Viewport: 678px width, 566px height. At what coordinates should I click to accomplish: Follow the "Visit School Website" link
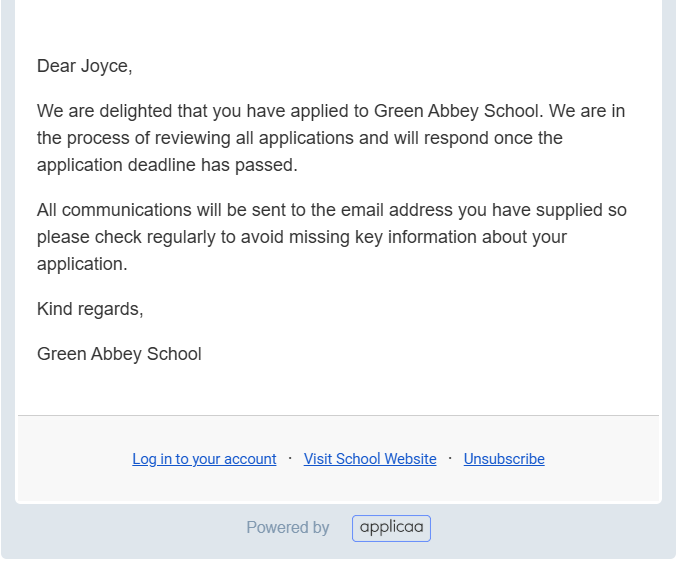pos(370,459)
